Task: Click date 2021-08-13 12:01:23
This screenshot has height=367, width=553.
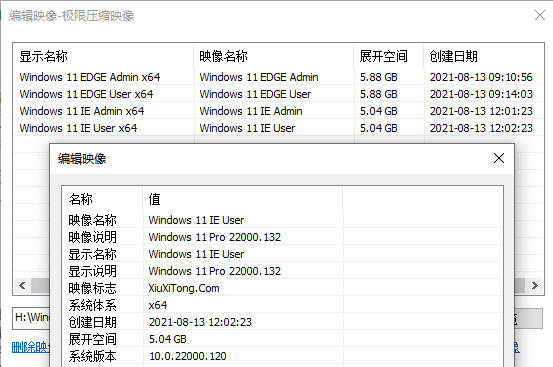Action: pos(481,111)
